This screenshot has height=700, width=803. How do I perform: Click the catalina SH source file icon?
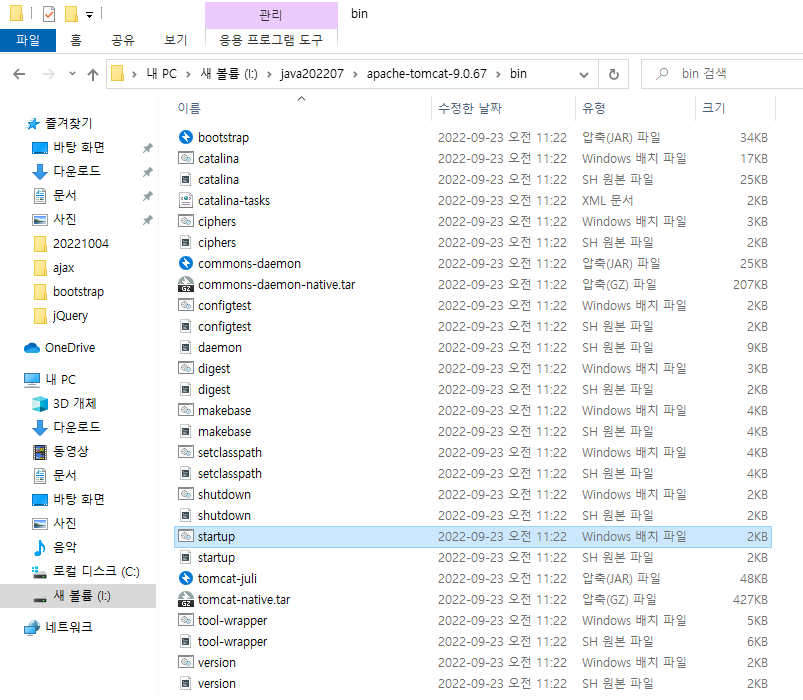[x=185, y=179]
